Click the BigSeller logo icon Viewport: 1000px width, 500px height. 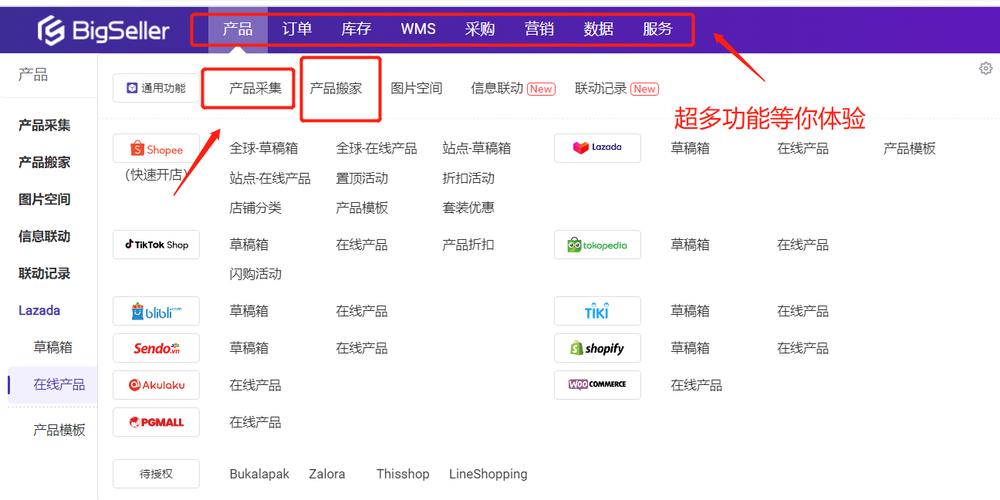pos(51,30)
